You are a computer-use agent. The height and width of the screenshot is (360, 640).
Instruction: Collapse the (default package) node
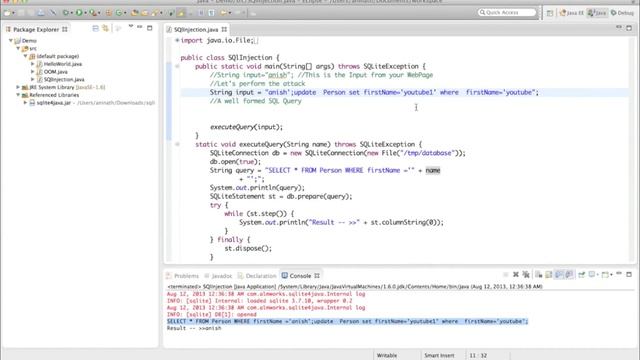pyautogui.click(x=25, y=56)
